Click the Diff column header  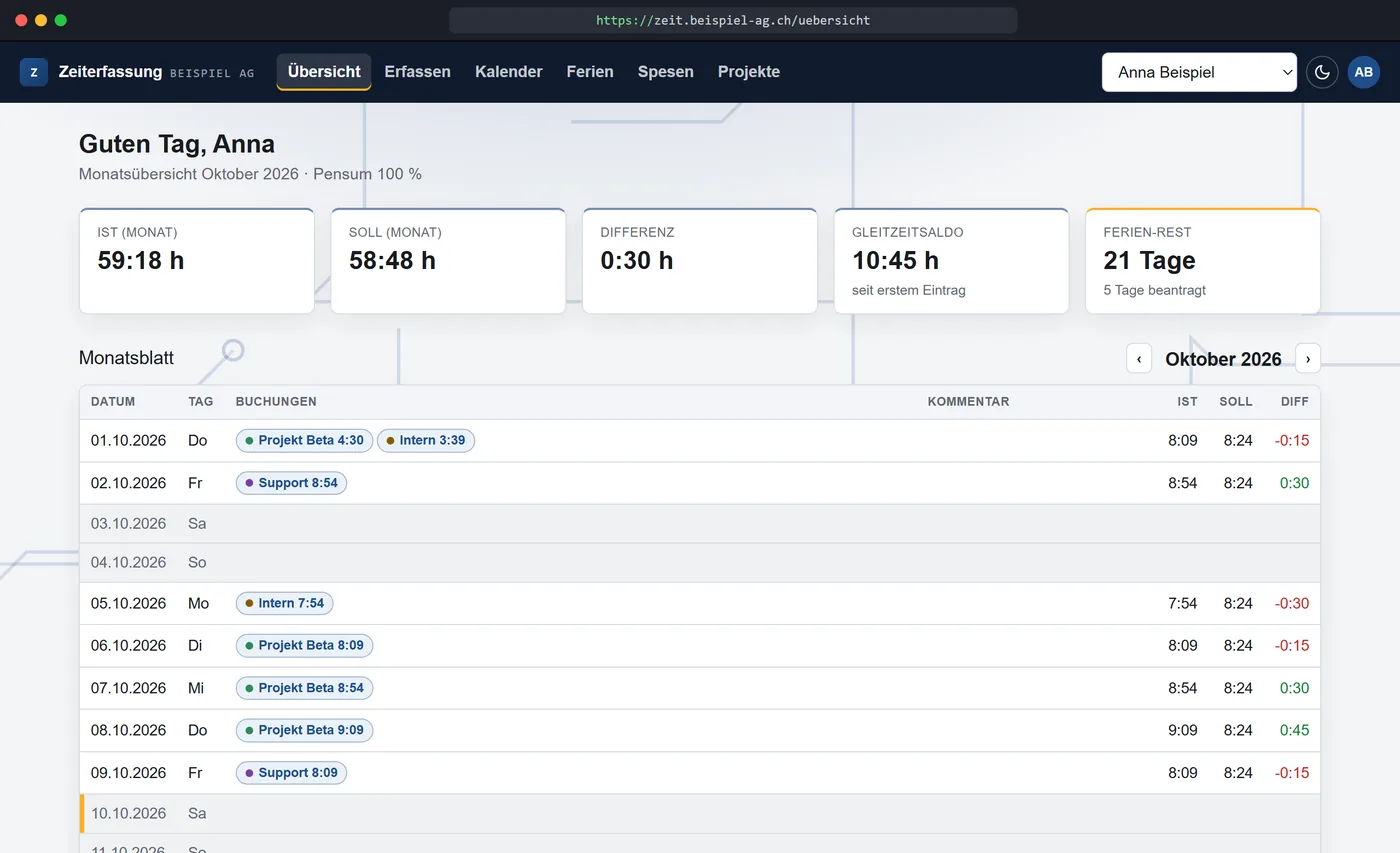coord(1295,402)
